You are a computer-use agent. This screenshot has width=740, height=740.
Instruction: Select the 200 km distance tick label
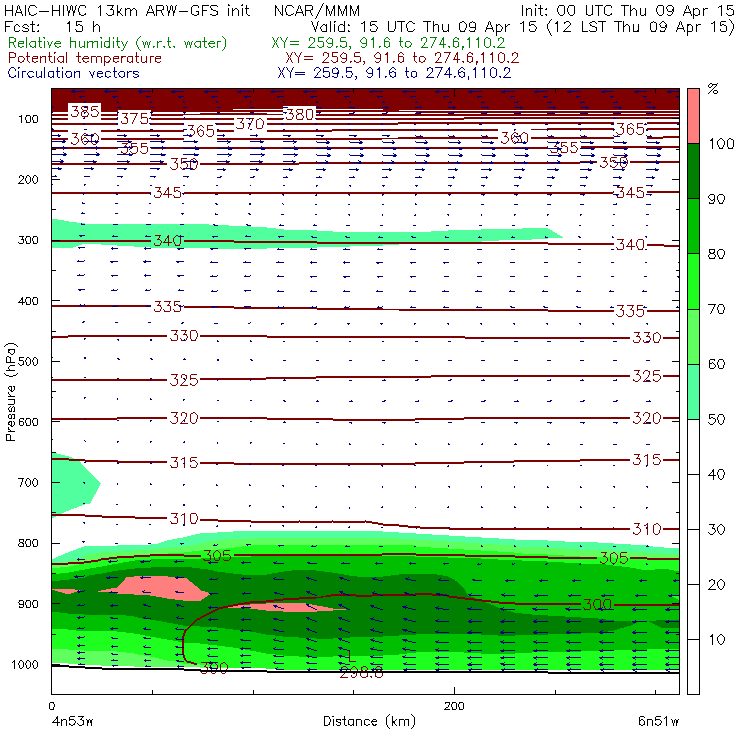pyautogui.click(x=454, y=706)
